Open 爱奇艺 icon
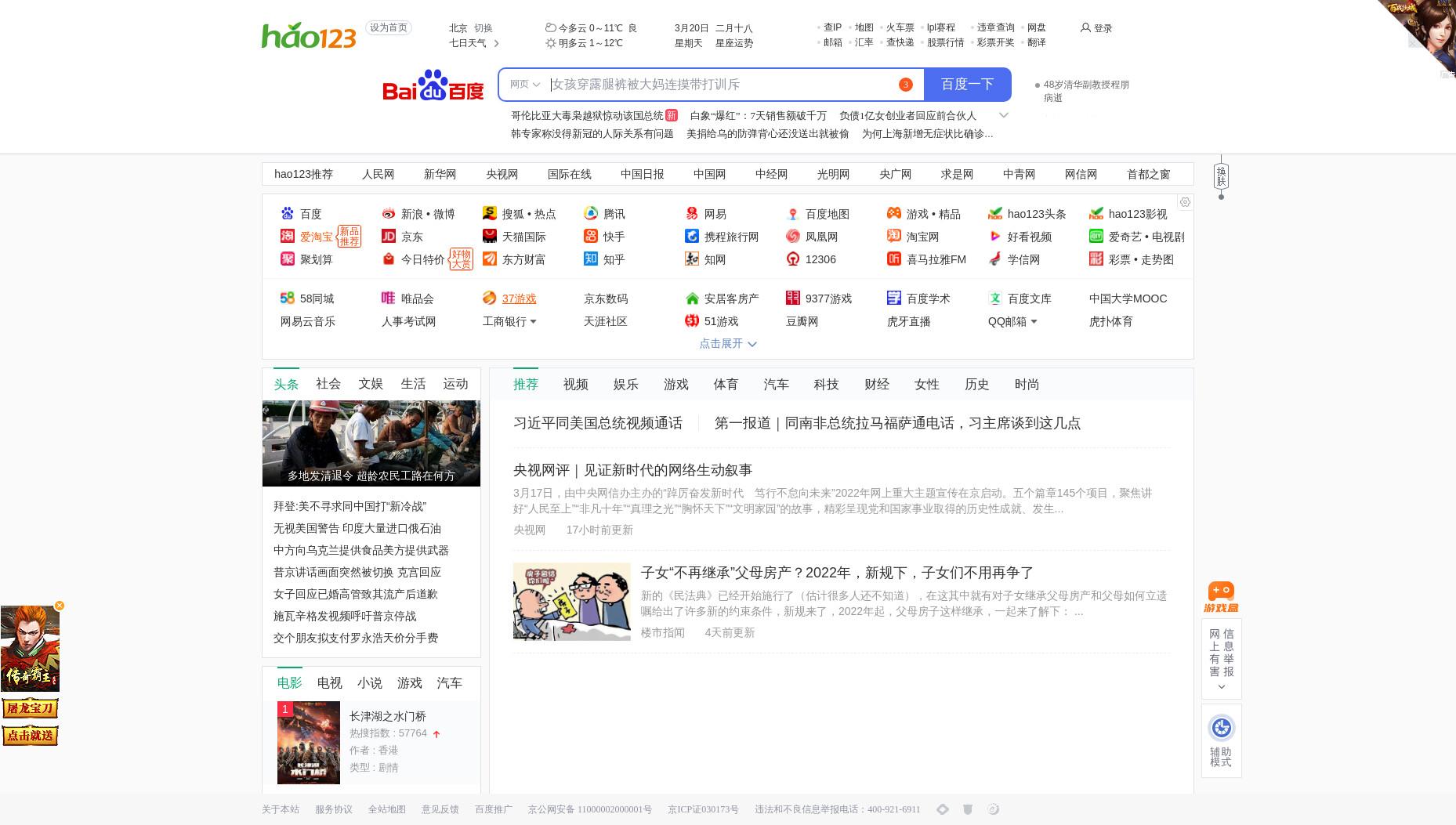Image resolution: width=1456 pixels, height=825 pixels. pyautogui.click(x=1096, y=236)
